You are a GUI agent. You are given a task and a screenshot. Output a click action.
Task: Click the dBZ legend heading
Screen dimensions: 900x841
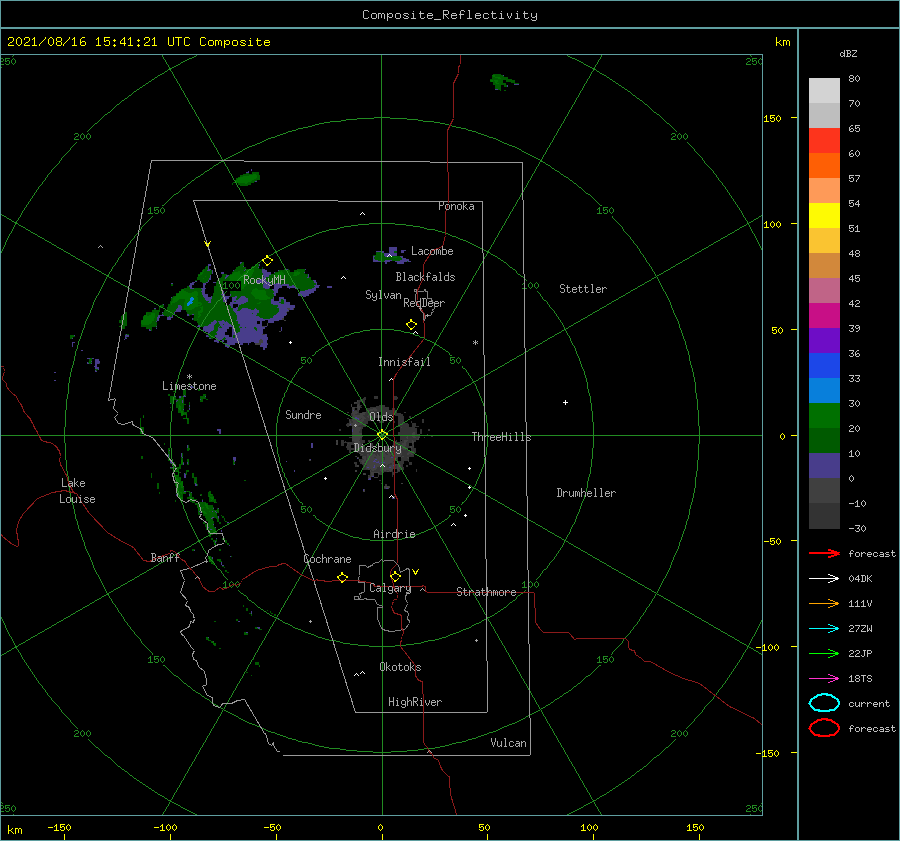click(848, 54)
